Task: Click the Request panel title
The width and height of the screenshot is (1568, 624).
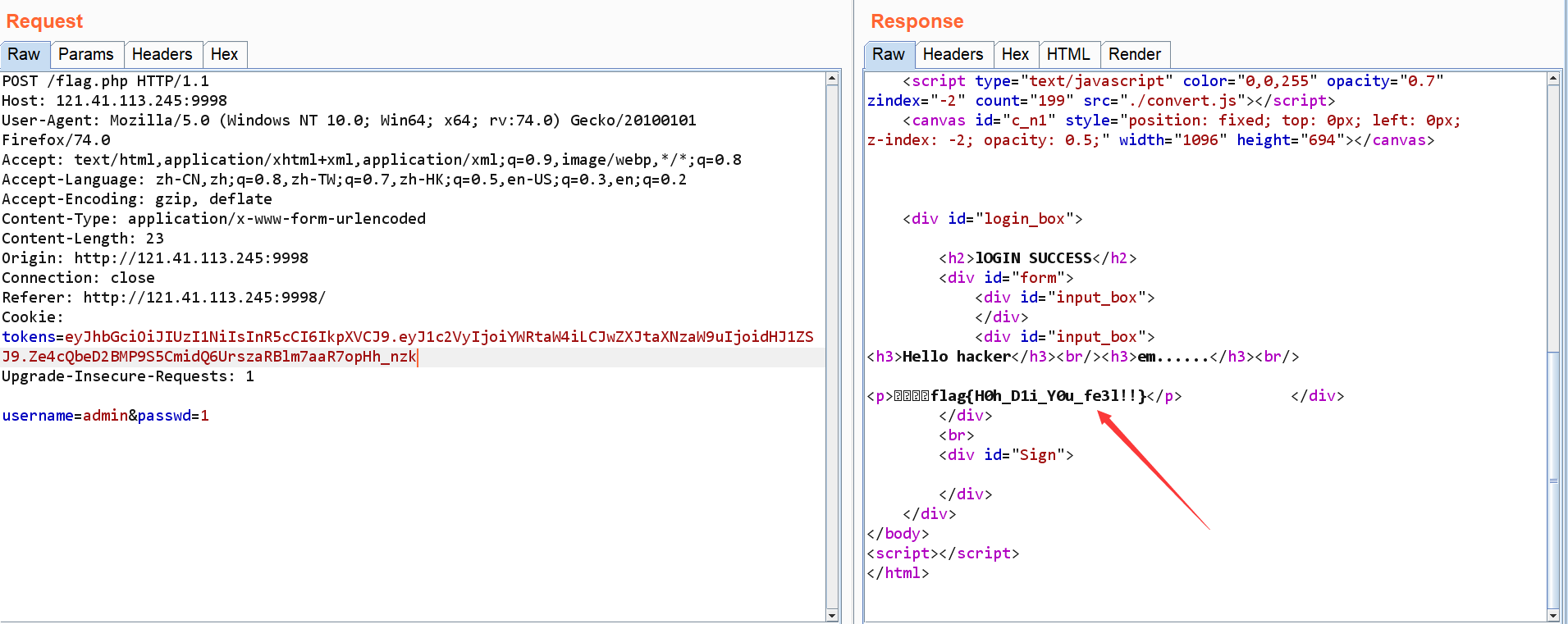Action: click(x=44, y=21)
